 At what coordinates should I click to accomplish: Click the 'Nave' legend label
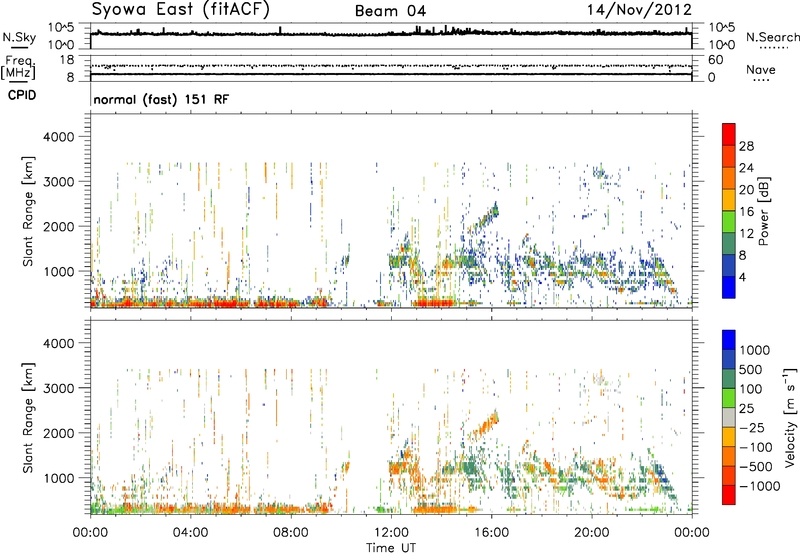pyautogui.click(x=761, y=69)
